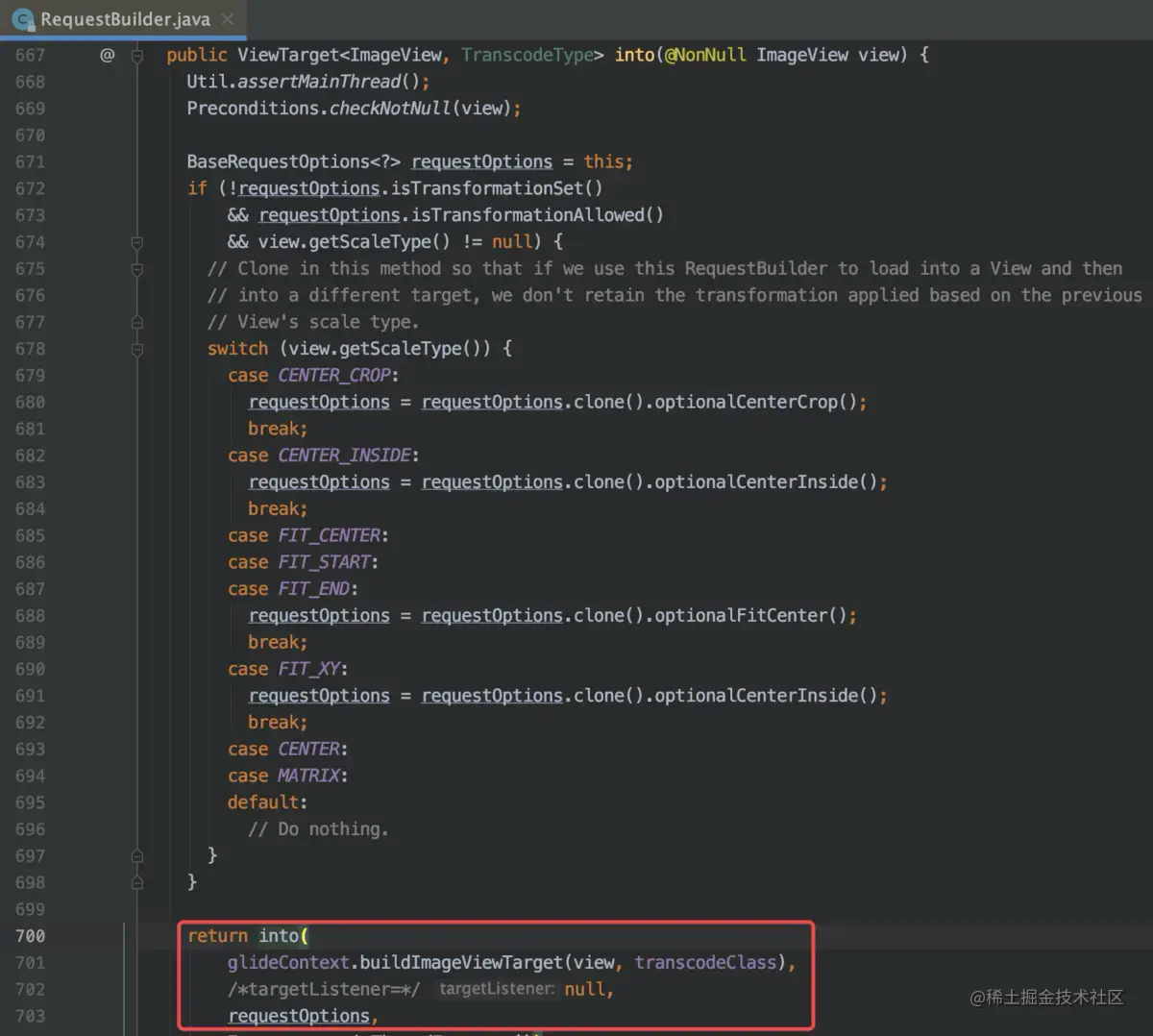Click the 'Clone in this method' comment line
Viewport: 1153px width, 1036px height.
coord(665,269)
